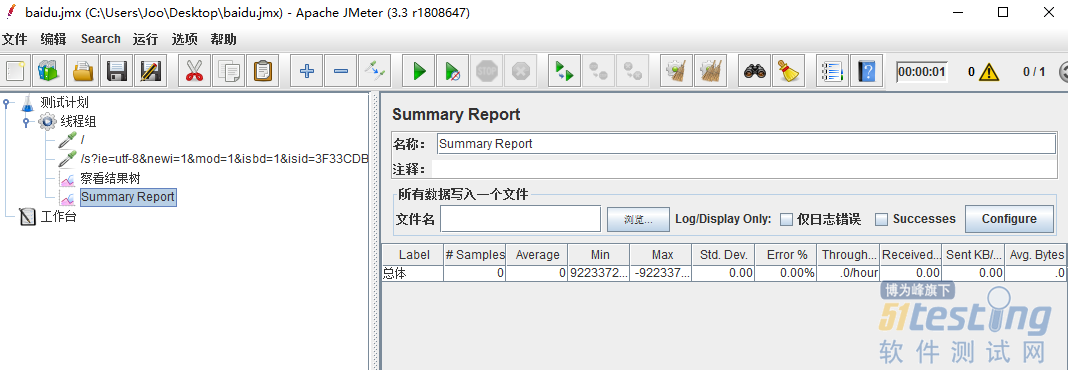
Task: Click the warning triangle error counter
Action: (x=988, y=72)
